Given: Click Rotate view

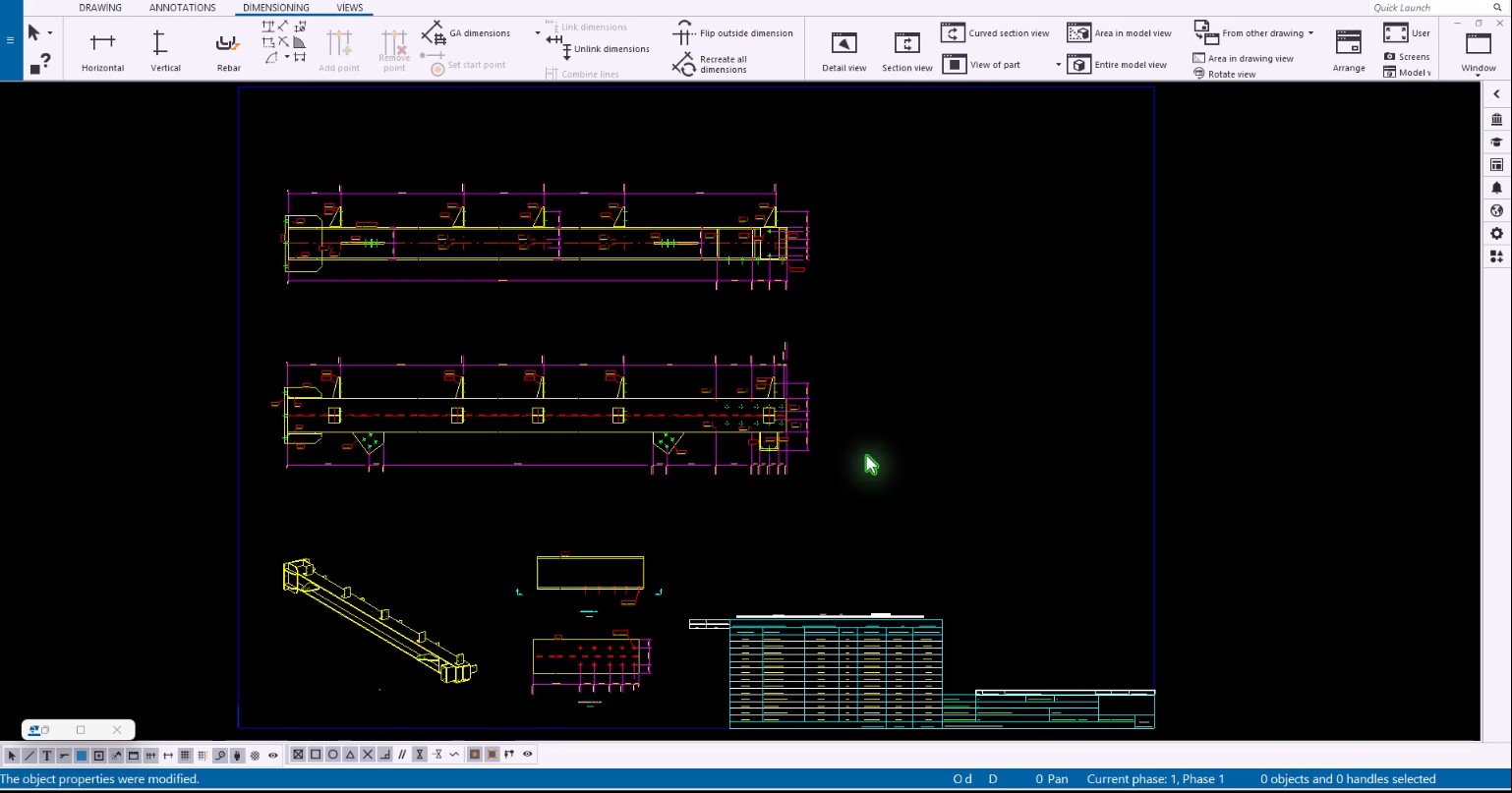Looking at the screenshot, I should coord(1224,74).
